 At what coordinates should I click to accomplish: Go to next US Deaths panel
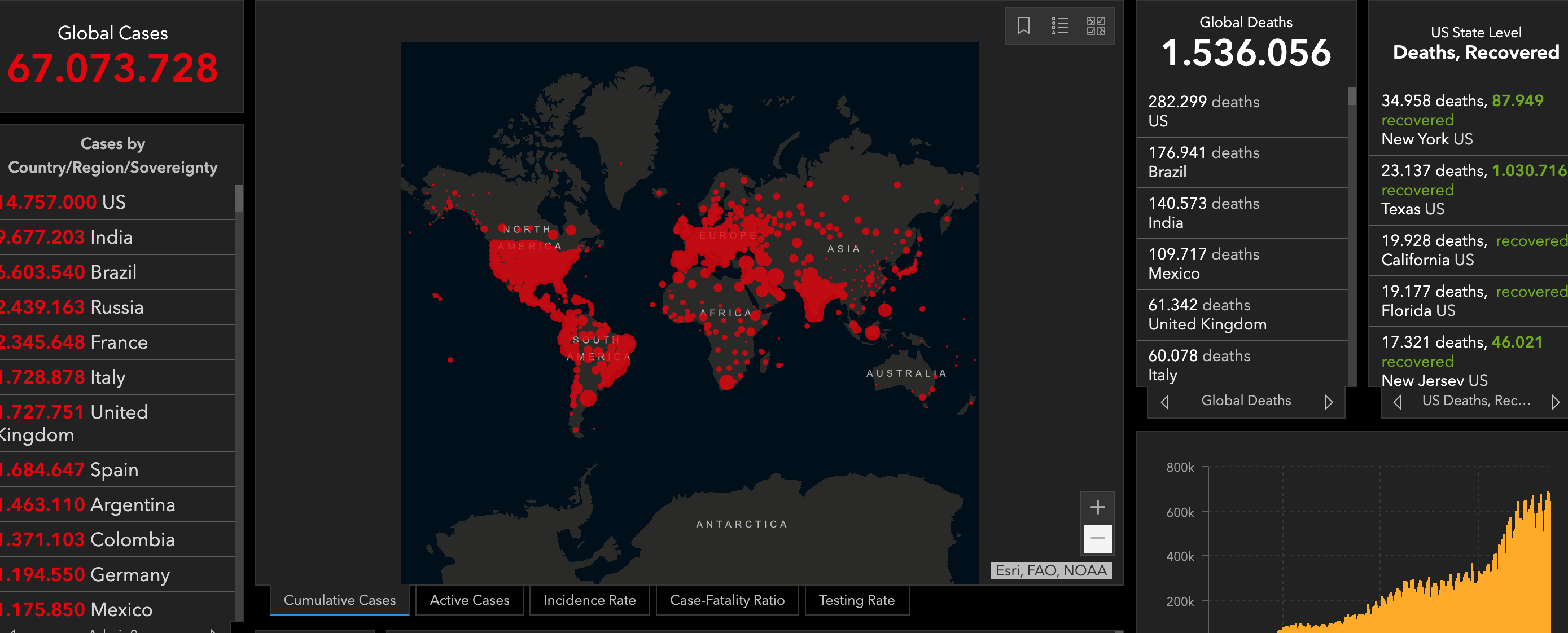pyautogui.click(x=1555, y=402)
